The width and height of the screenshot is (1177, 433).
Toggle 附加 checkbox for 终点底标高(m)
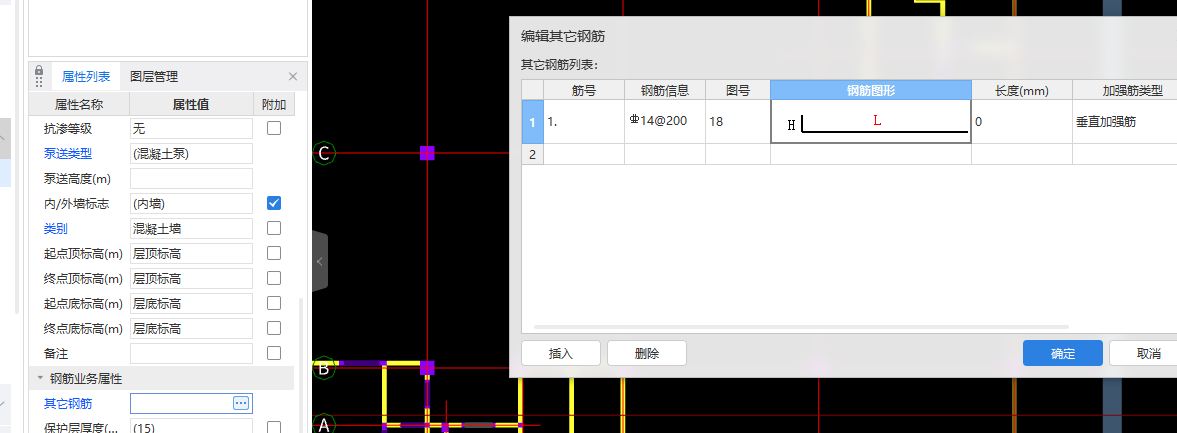click(x=274, y=328)
